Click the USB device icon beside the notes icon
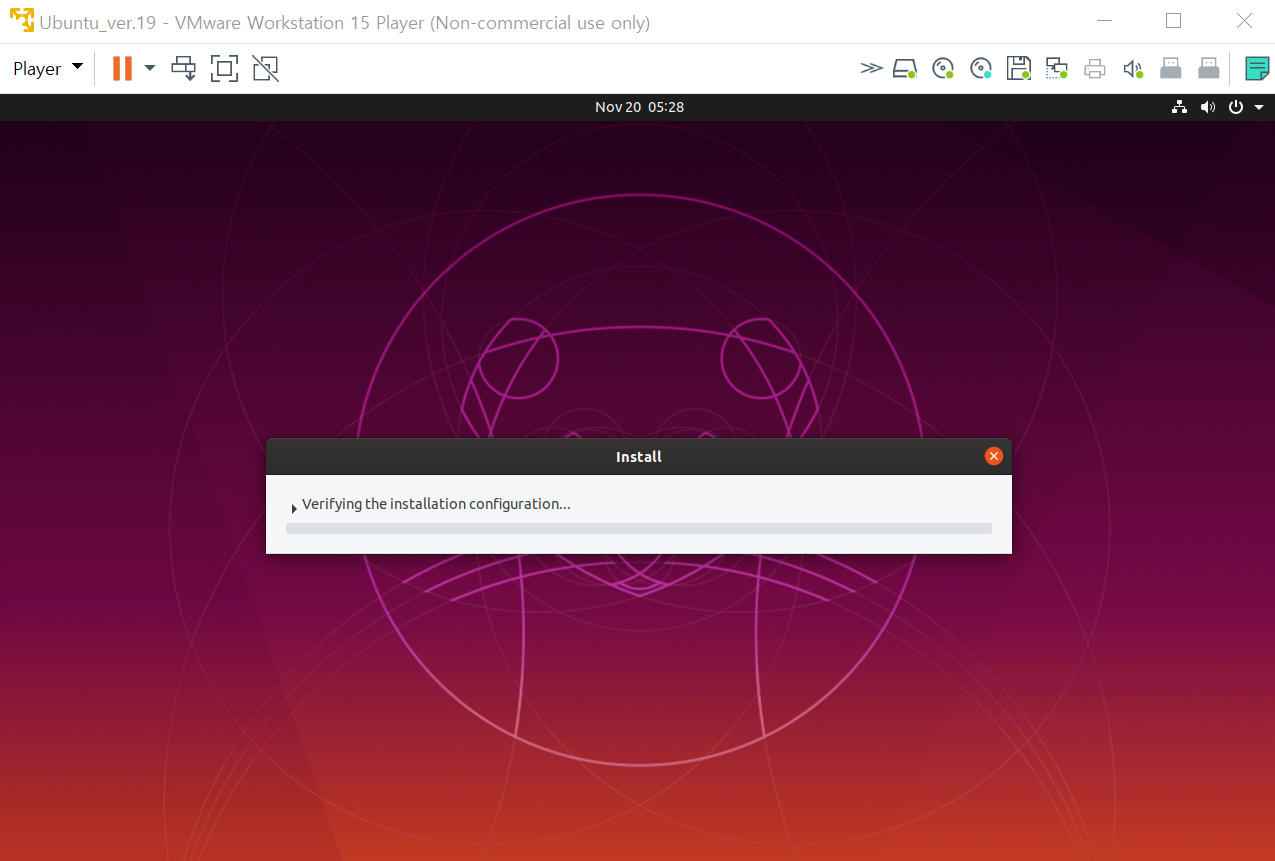 pyautogui.click(x=1209, y=68)
